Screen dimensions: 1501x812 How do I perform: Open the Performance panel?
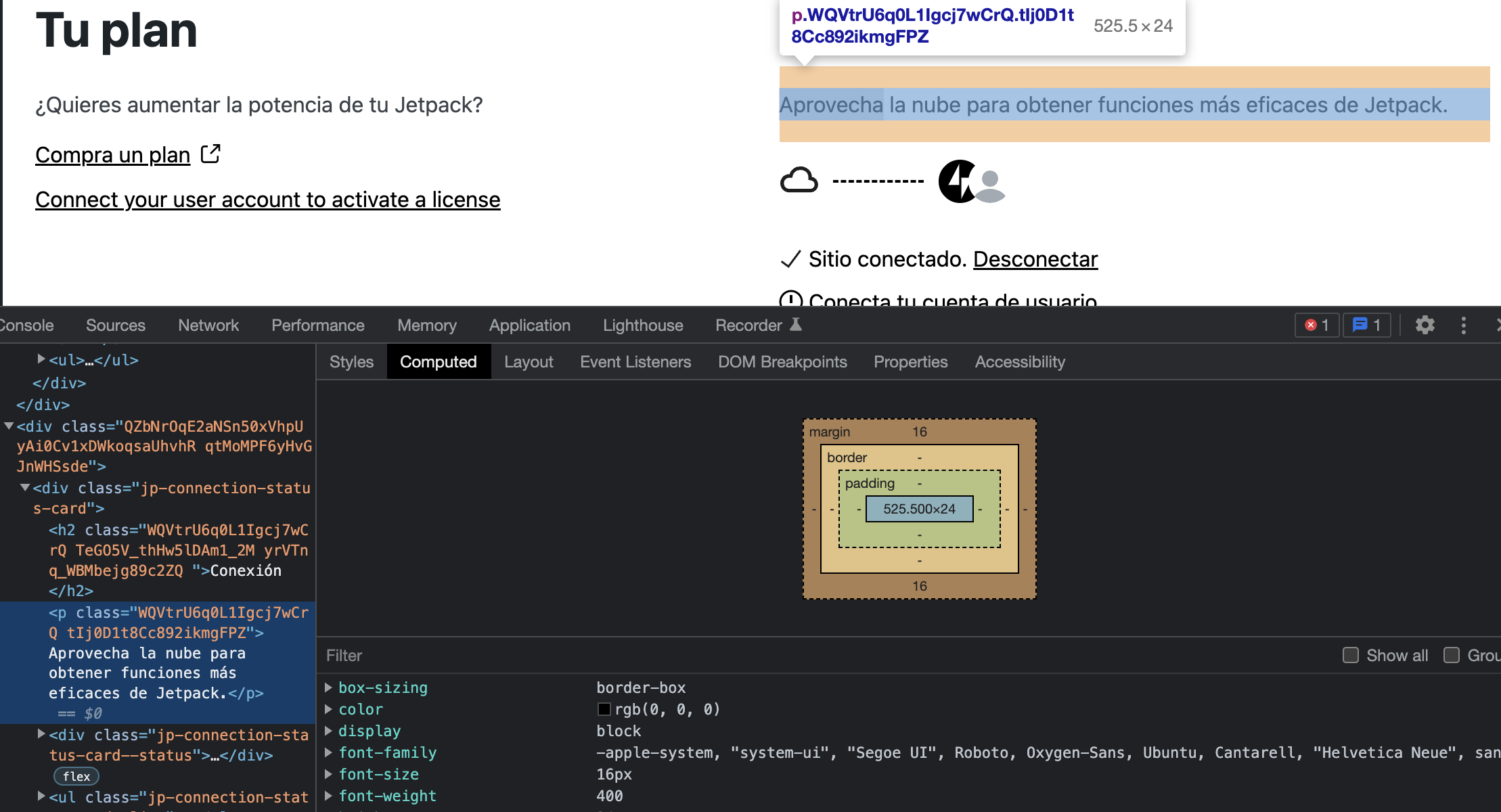point(318,325)
